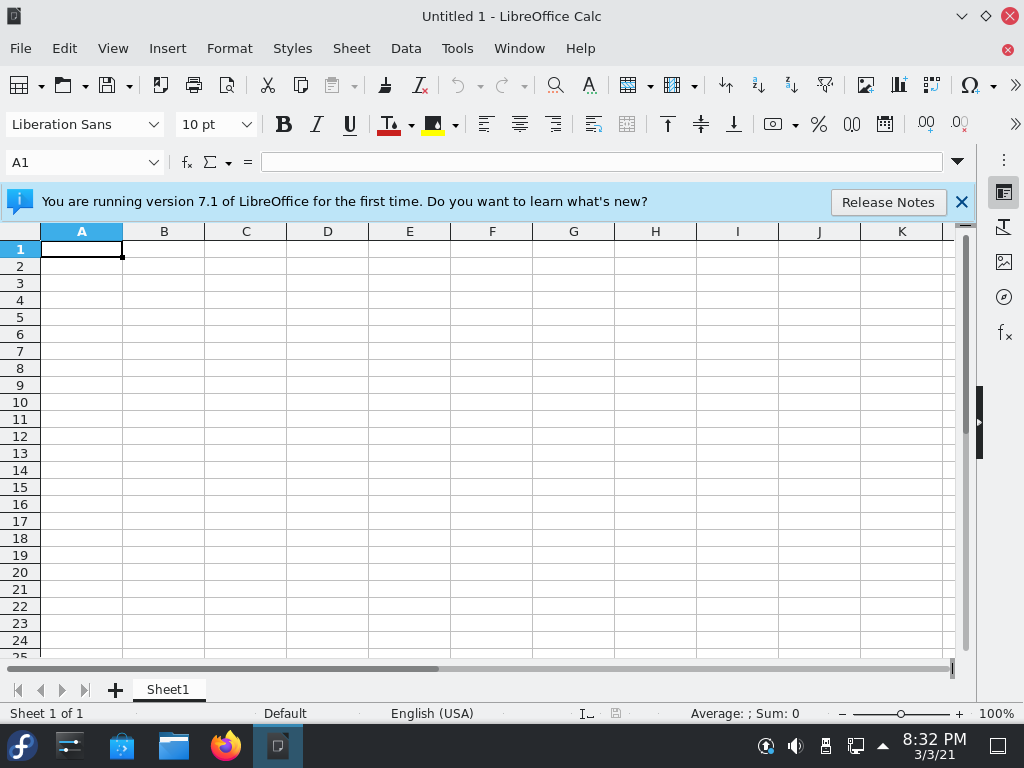Toggle Wrap Text
The image size is (1024, 768).
point(593,124)
